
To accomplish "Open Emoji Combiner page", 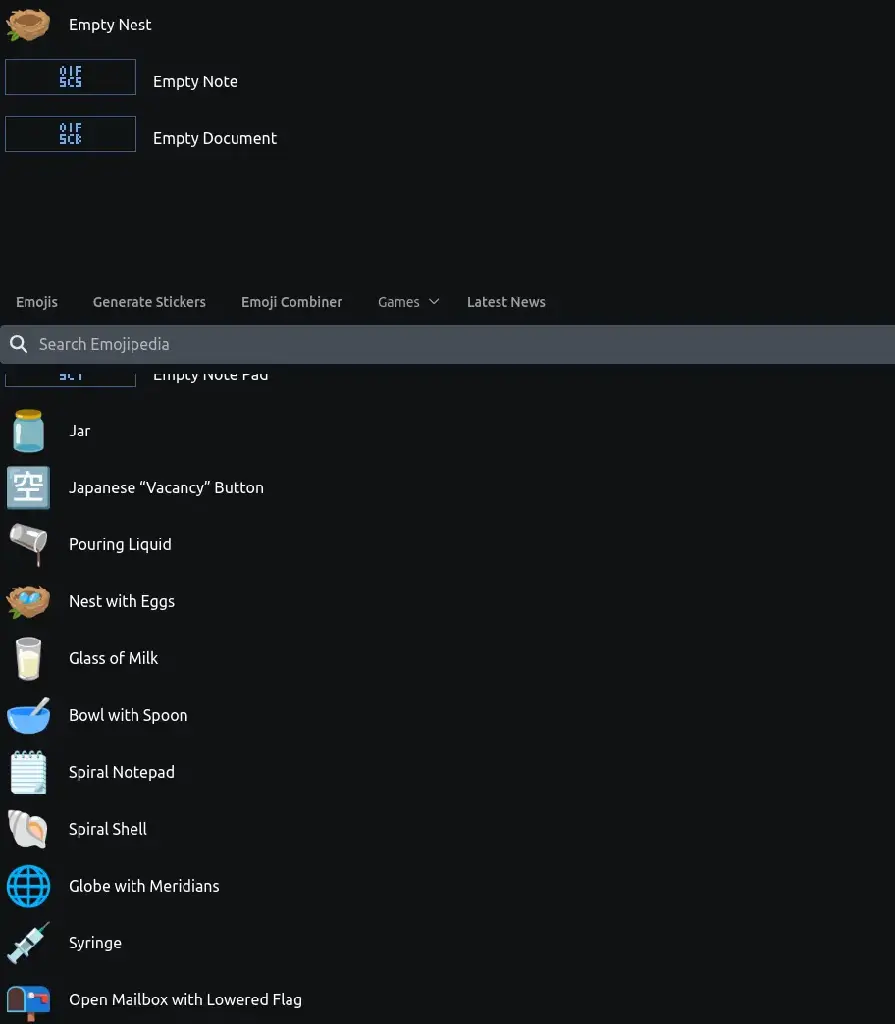I will pos(291,302).
